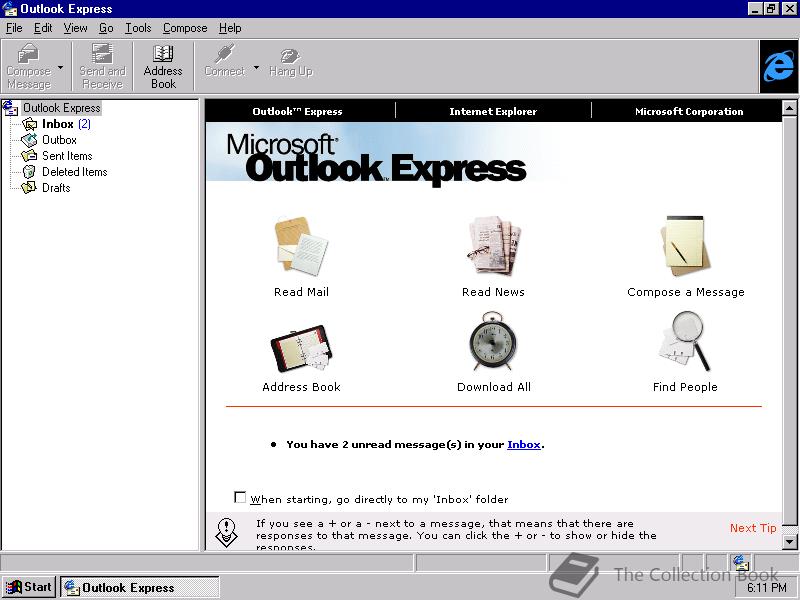Click the Send and Receive toolbar icon
800x600 pixels.
[102, 53]
